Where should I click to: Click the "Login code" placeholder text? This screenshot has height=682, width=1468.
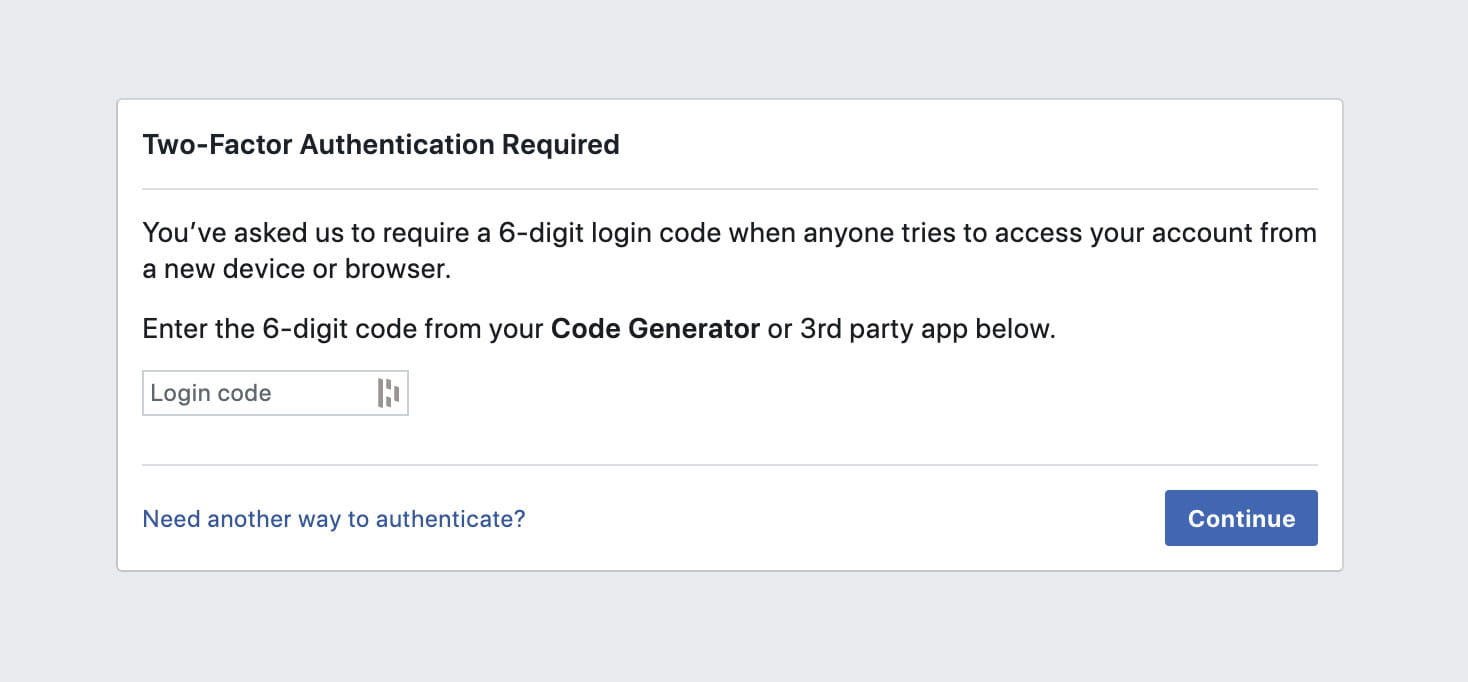pyautogui.click(x=211, y=393)
